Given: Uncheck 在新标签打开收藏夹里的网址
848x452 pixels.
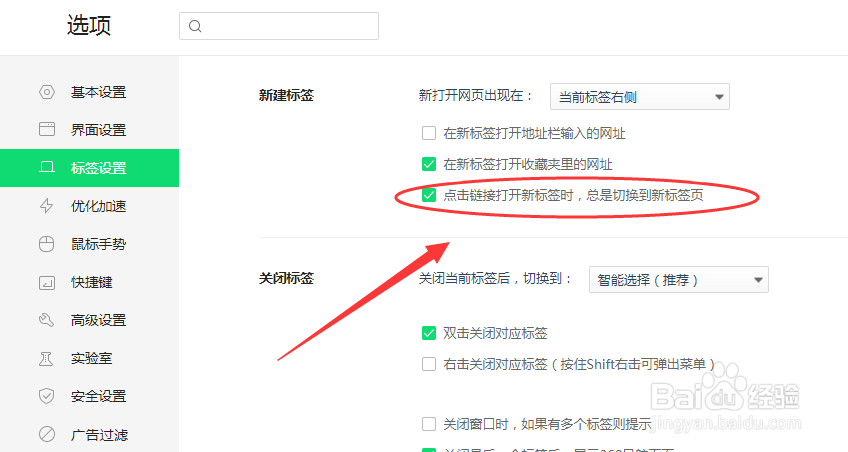Looking at the screenshot, I should coord(429,164).
